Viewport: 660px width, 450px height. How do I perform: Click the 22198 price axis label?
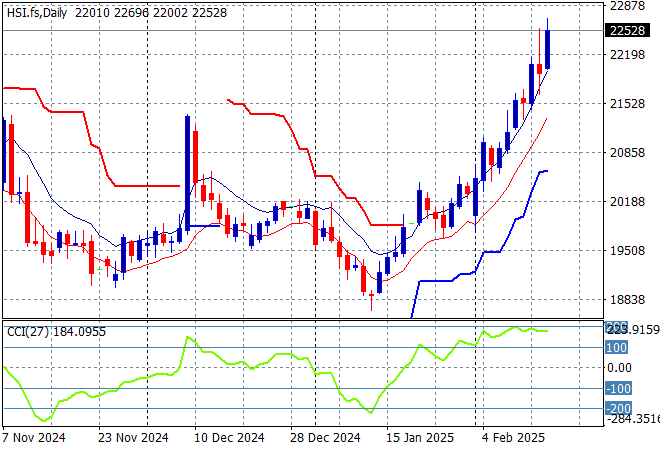[x=628, y=54]
